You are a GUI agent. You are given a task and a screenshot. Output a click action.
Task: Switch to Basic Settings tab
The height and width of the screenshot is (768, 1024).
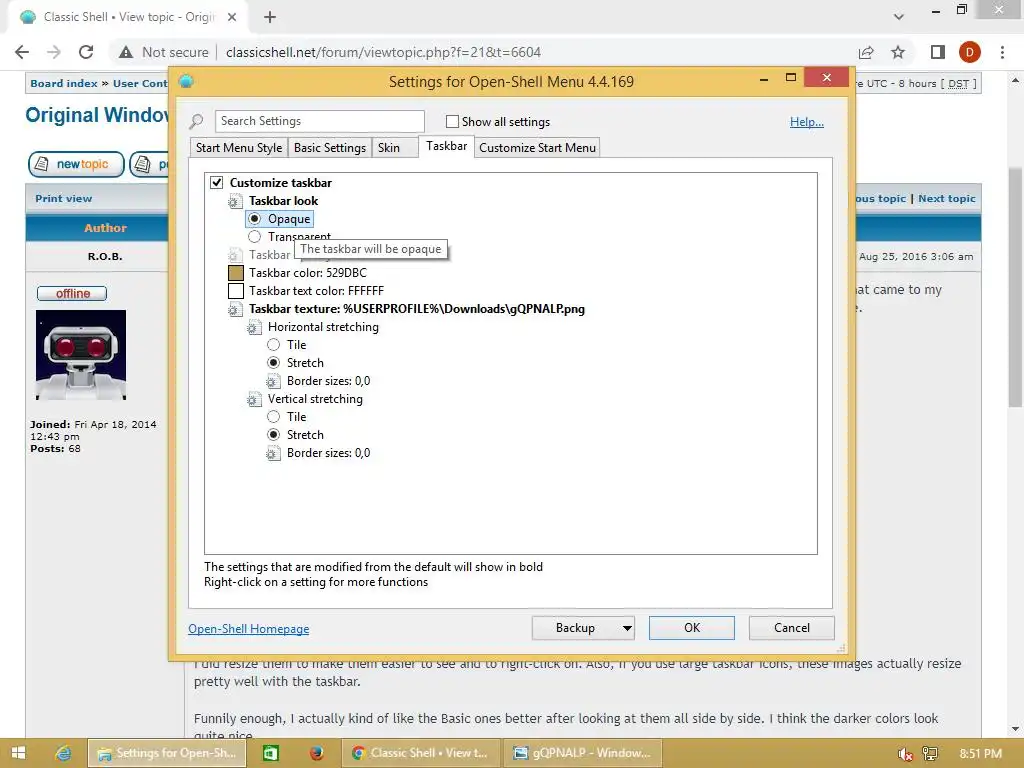coord(330,148)
